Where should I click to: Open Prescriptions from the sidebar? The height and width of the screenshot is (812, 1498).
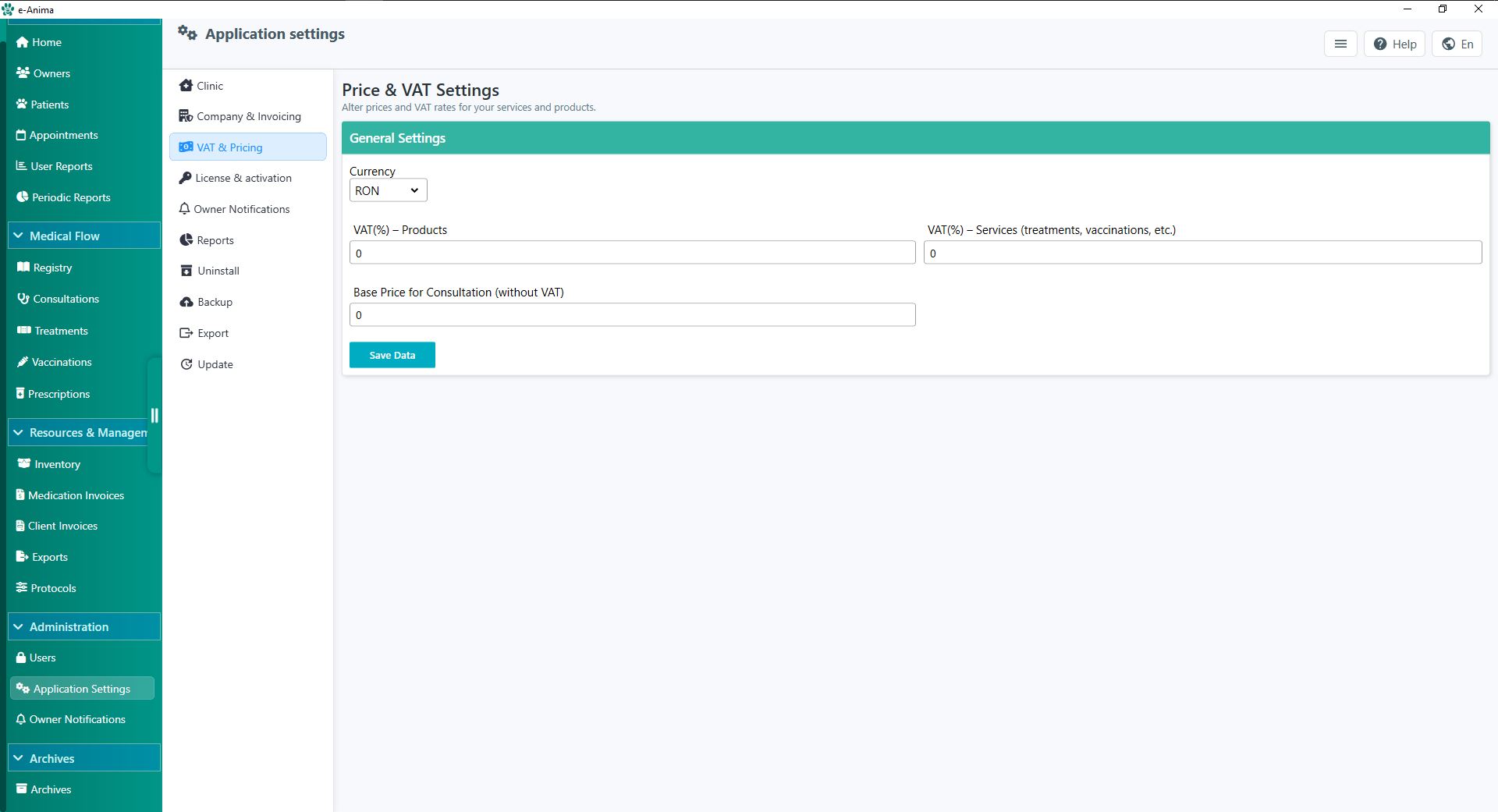[x=59, y=394]
